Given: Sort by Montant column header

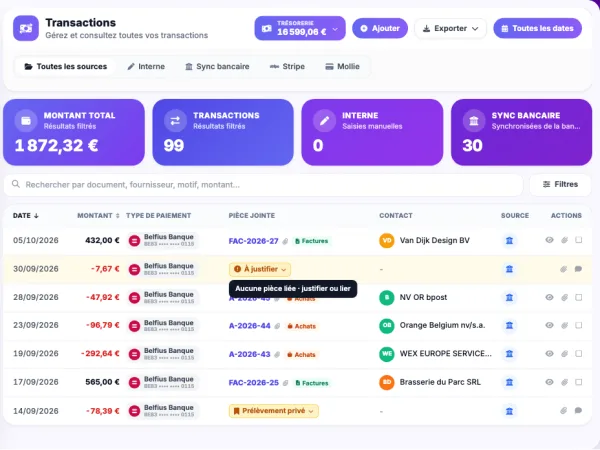Looking at the screenshot, I should coord(98,216).
